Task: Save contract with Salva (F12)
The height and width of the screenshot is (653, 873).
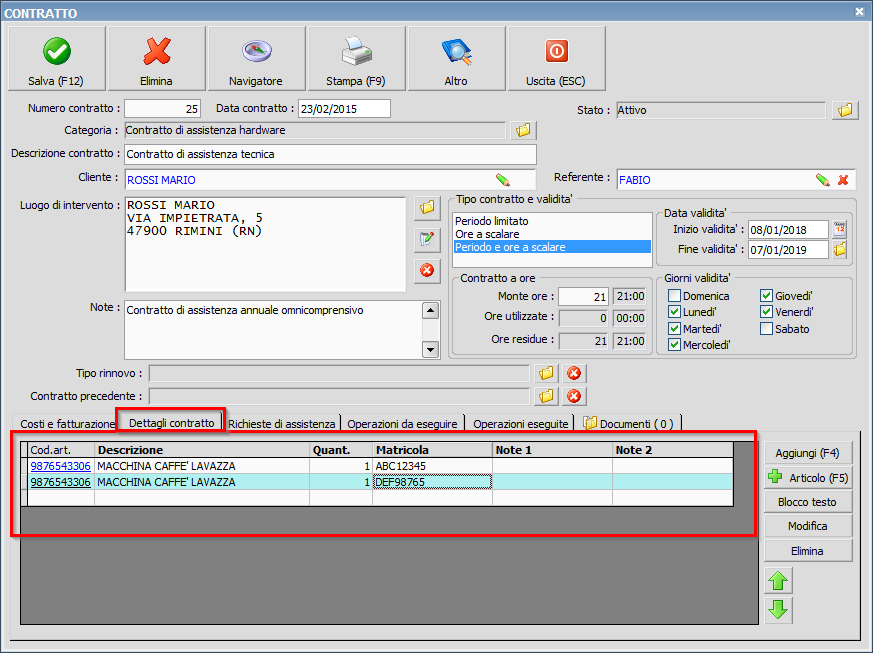Action: click(57, 58)
